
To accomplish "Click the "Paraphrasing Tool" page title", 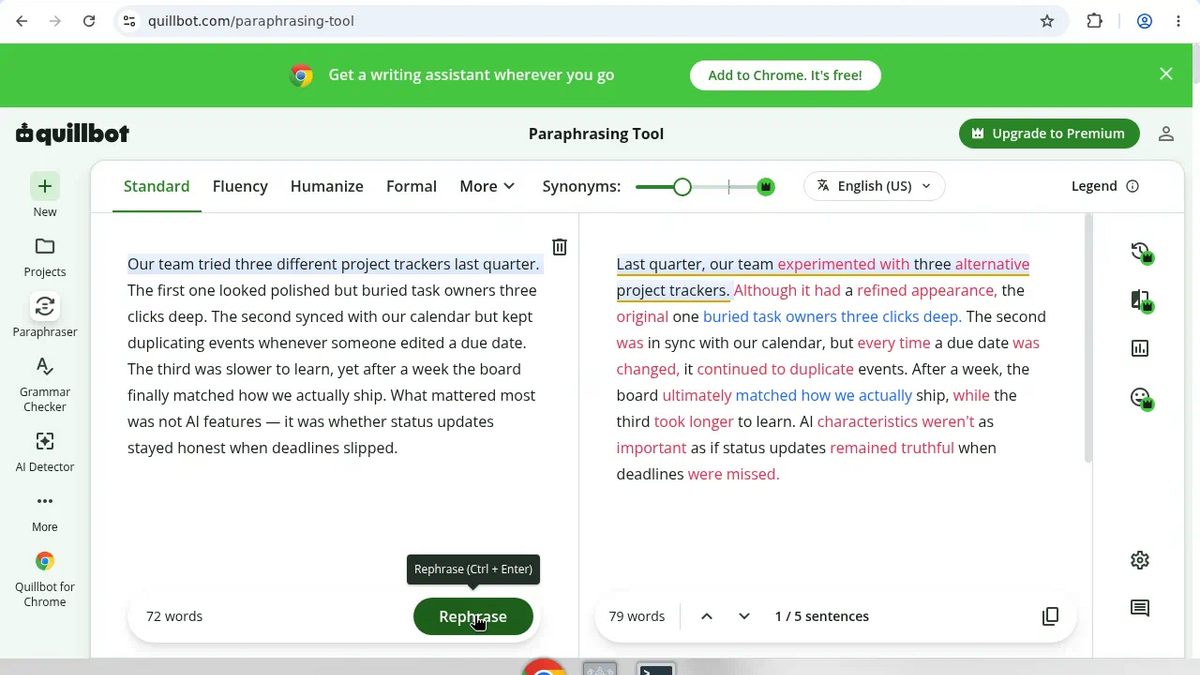I will point(596,134).
